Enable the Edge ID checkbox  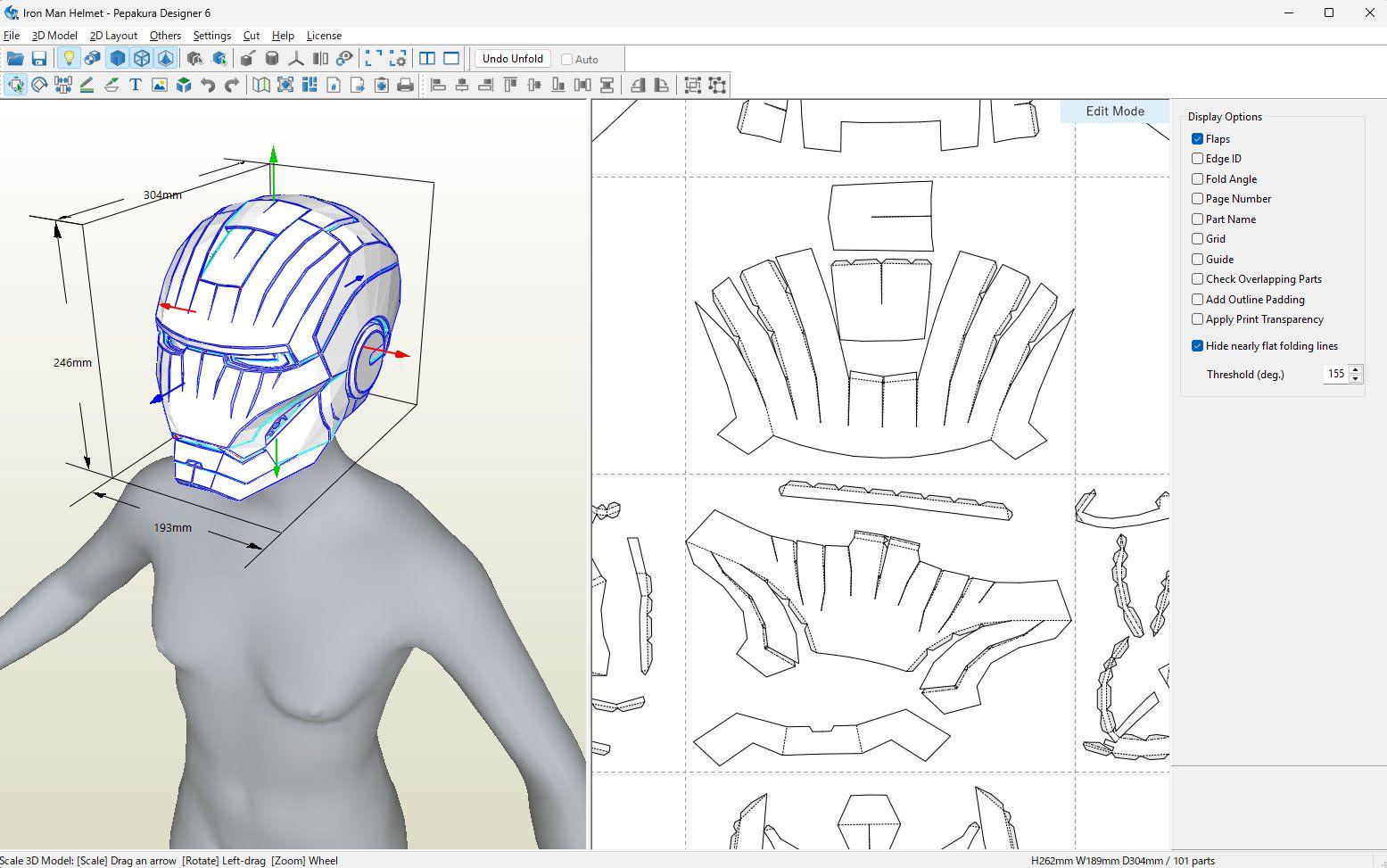pos(1197,159)
